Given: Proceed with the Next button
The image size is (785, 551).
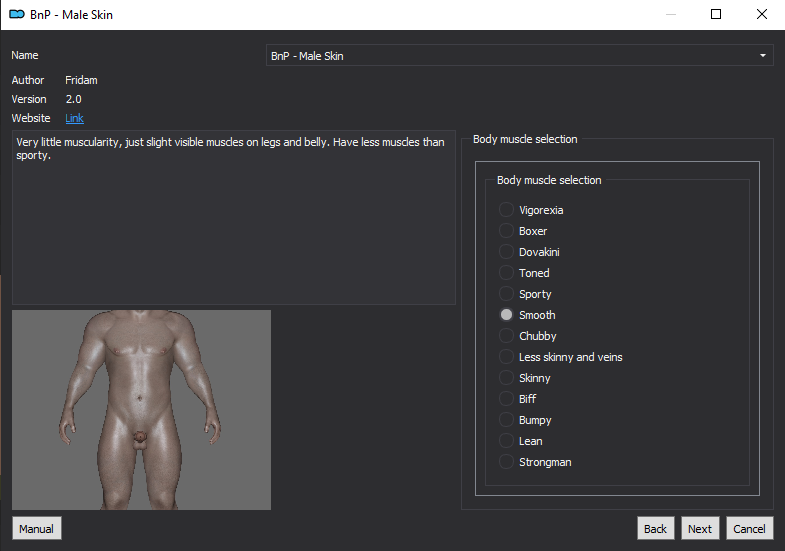Looking at the screenshot, I should (700, 528).
